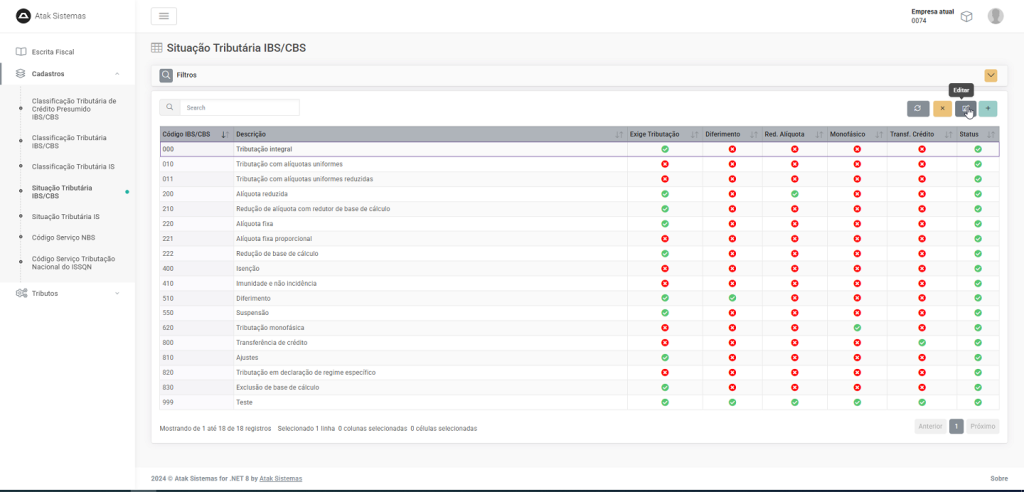Open the Atak Sistemas footer link
Viewport: 1024px width, 492px height.
coord(280,479)
